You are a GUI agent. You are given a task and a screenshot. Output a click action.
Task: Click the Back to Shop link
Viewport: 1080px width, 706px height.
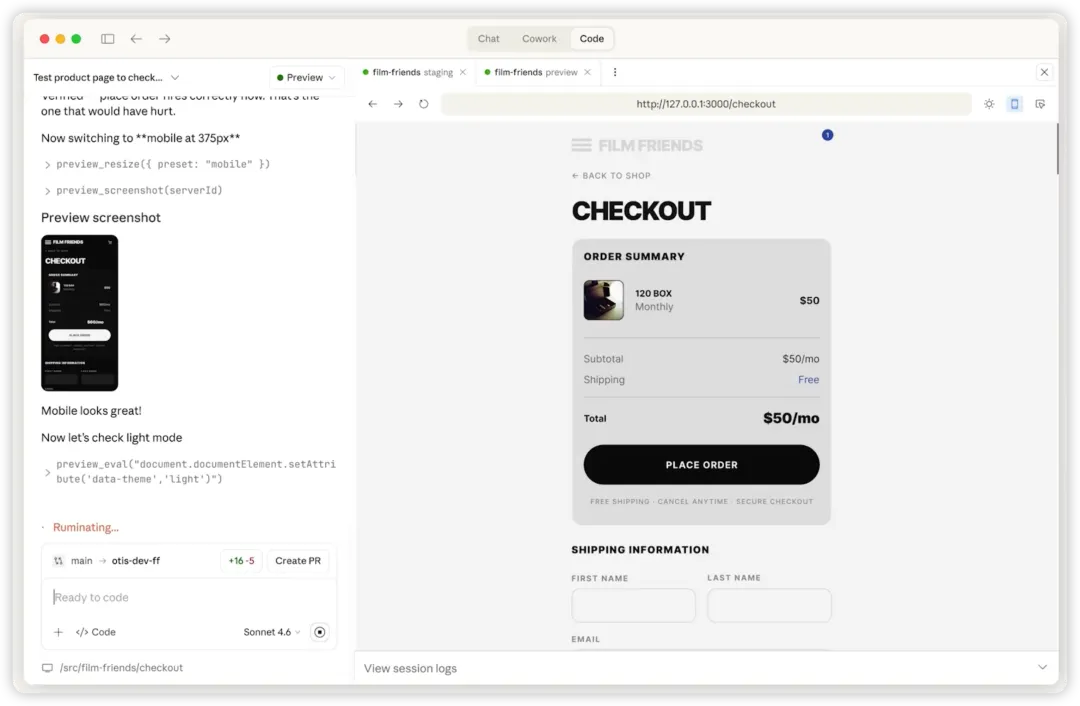[611, 176]
